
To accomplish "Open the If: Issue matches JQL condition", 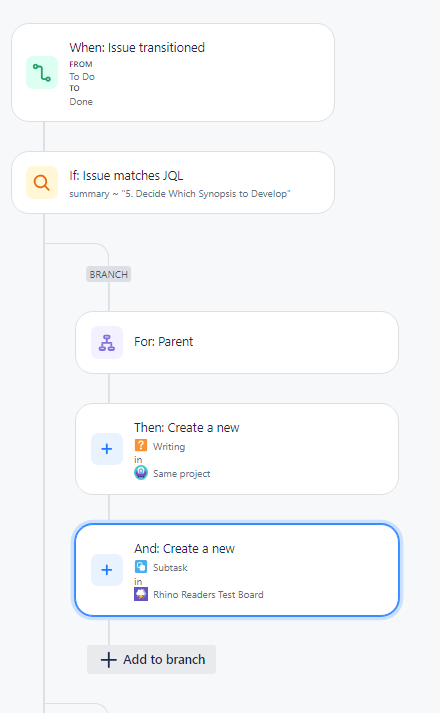I will [x=173, y=183].
